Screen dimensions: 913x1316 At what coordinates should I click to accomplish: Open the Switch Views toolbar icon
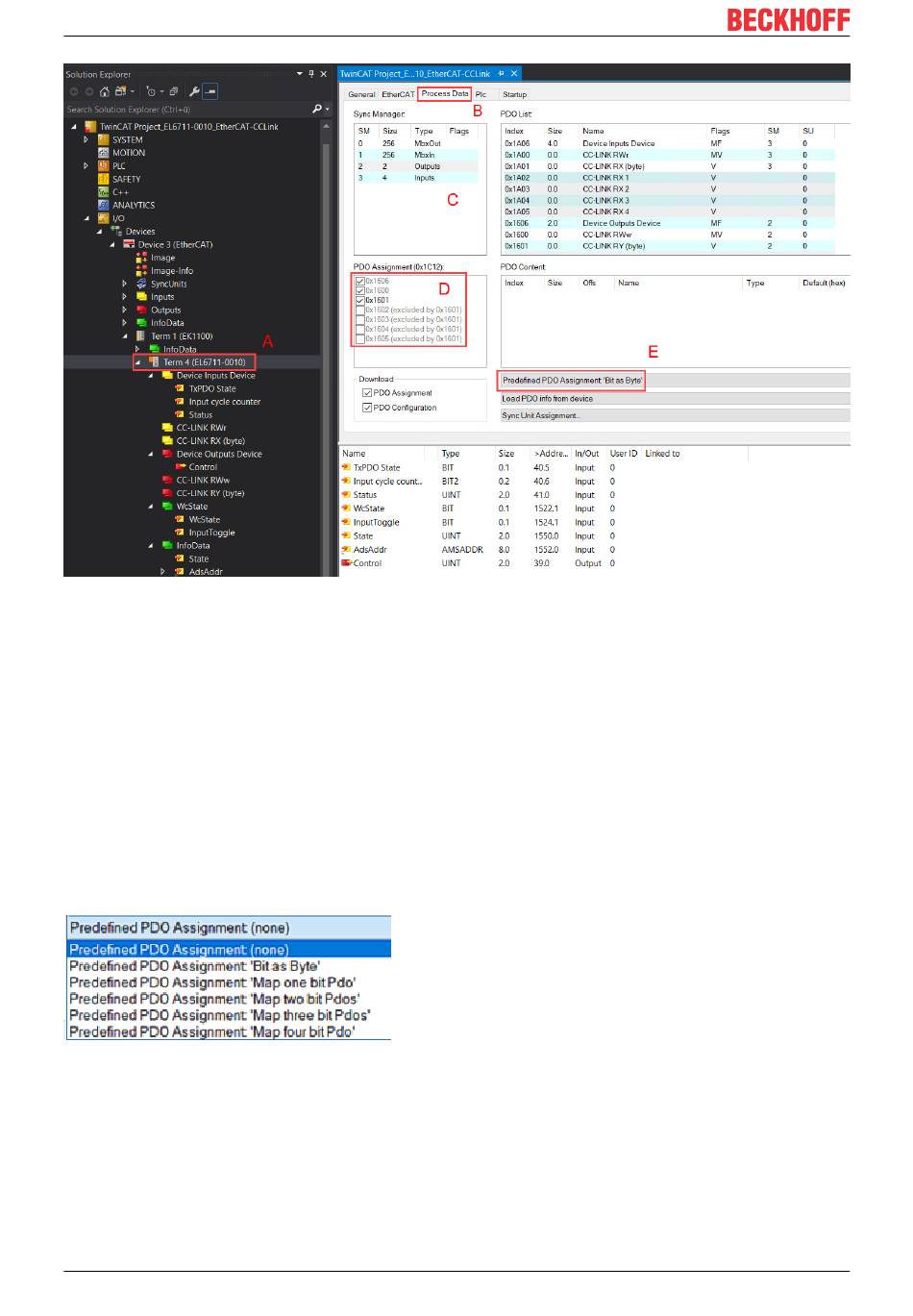[121, 91]
